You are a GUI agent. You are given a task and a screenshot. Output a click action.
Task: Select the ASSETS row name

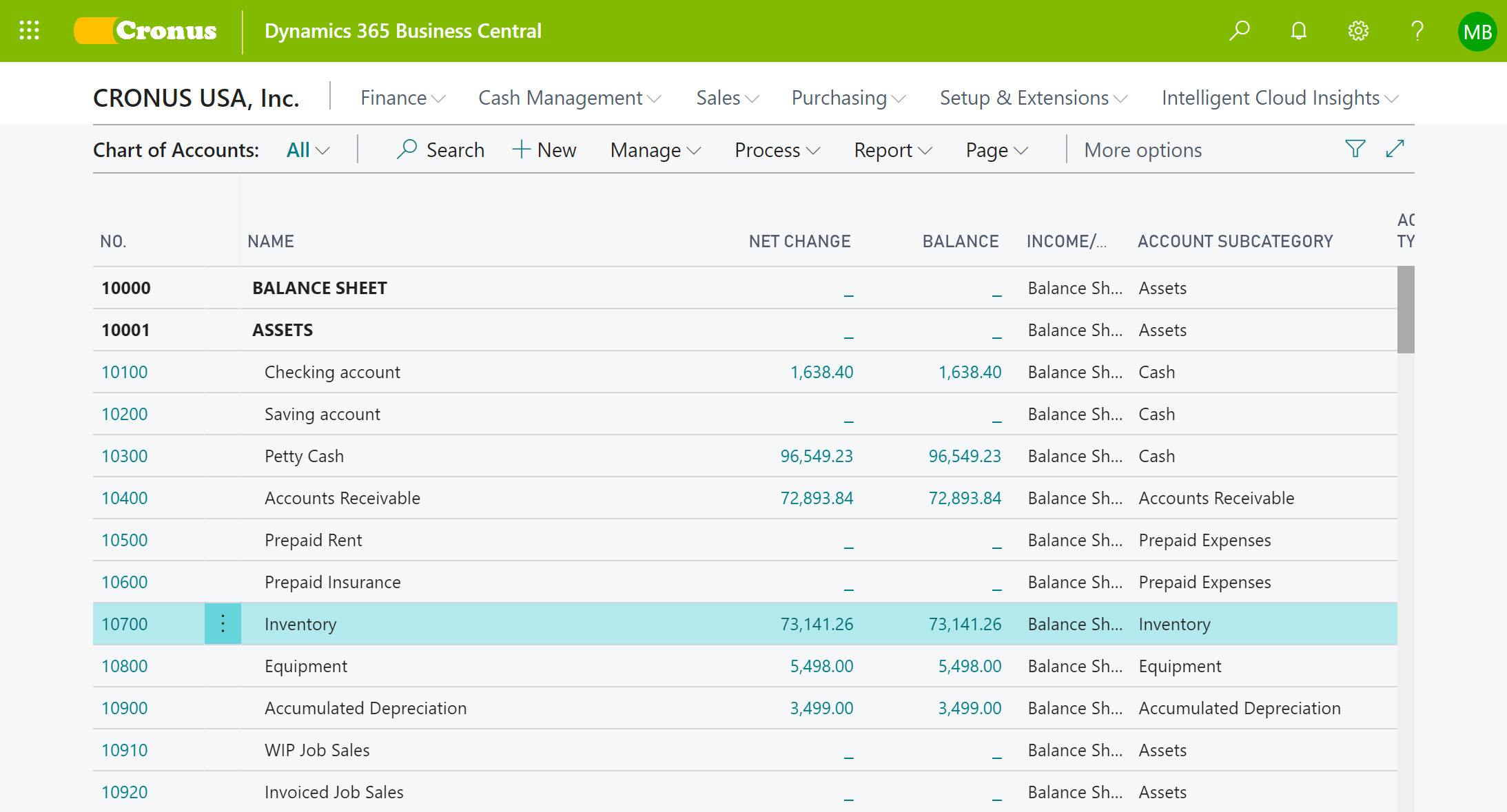coord(283,330)
